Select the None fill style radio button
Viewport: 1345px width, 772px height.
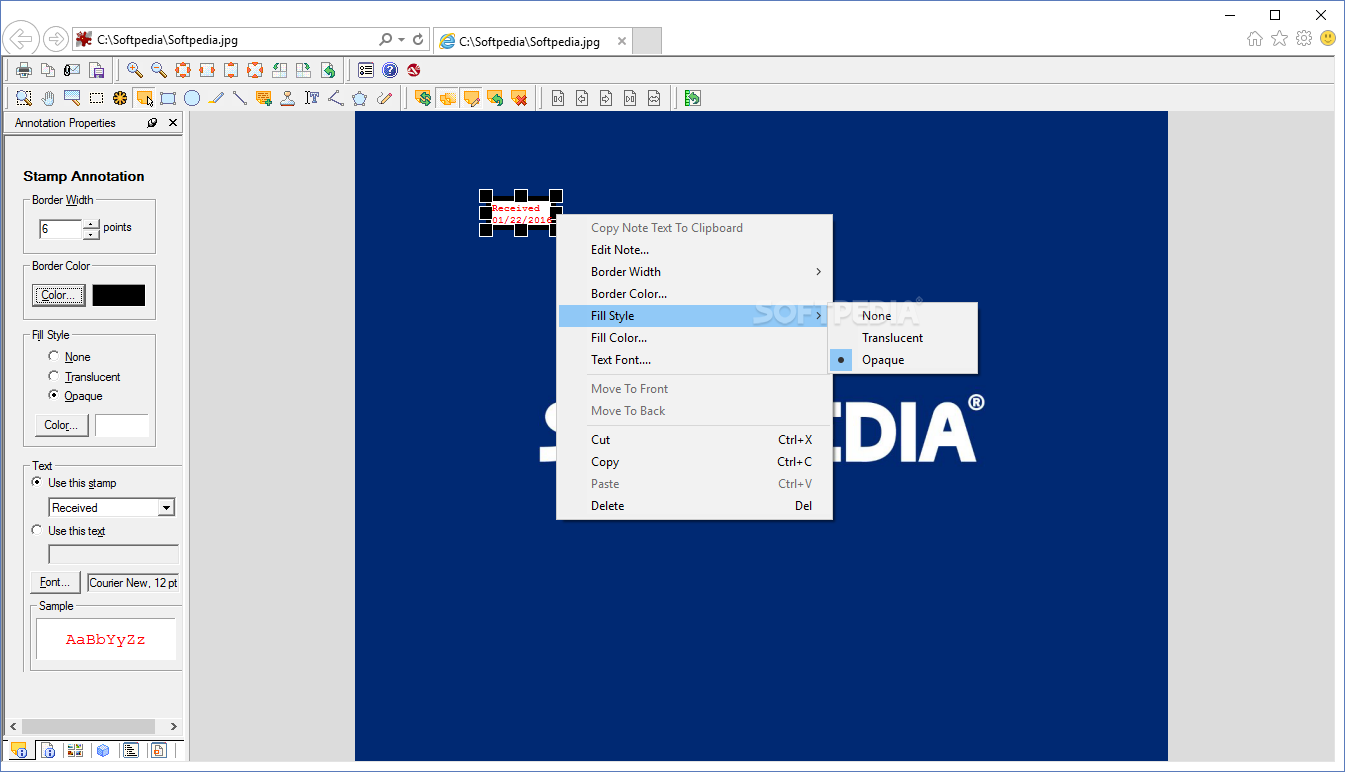pyautogui.click(x=54, y=356)
